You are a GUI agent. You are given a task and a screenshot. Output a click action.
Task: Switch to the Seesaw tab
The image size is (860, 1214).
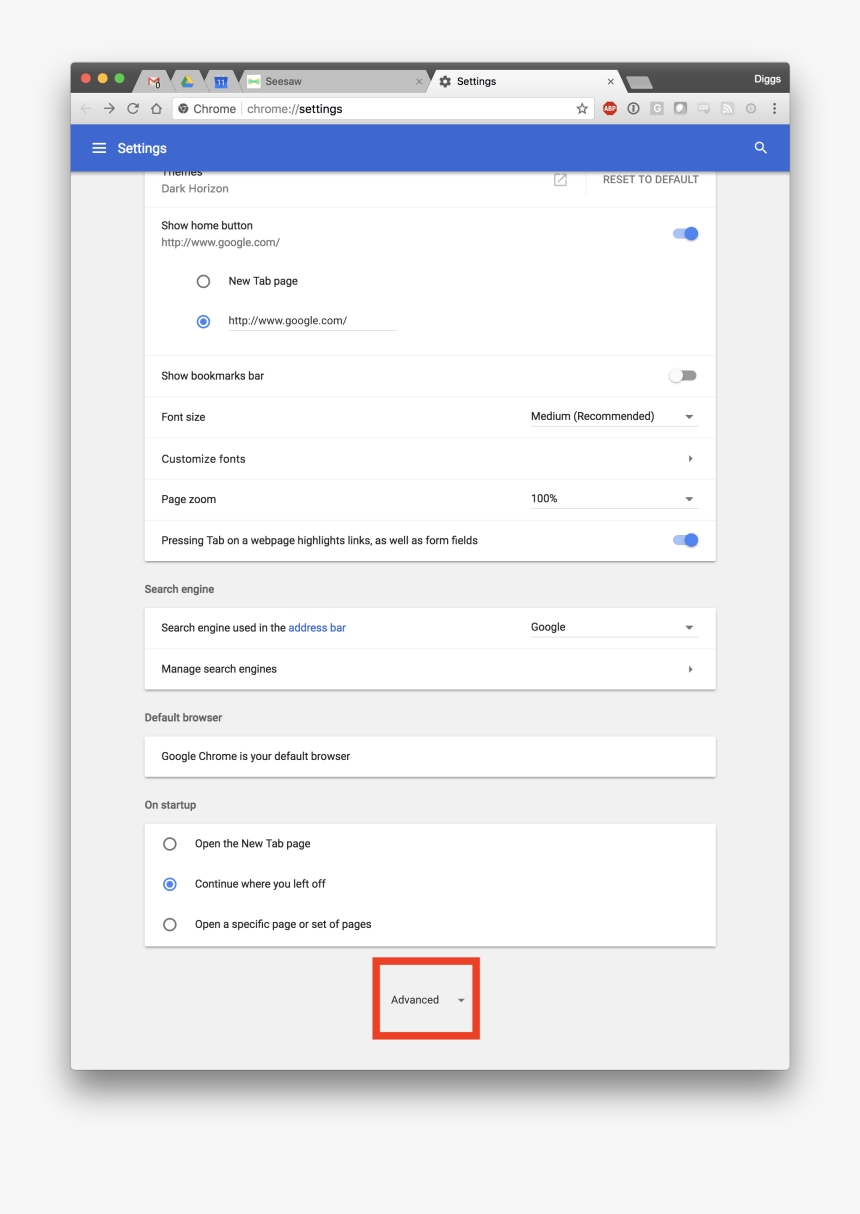(334, 82)
